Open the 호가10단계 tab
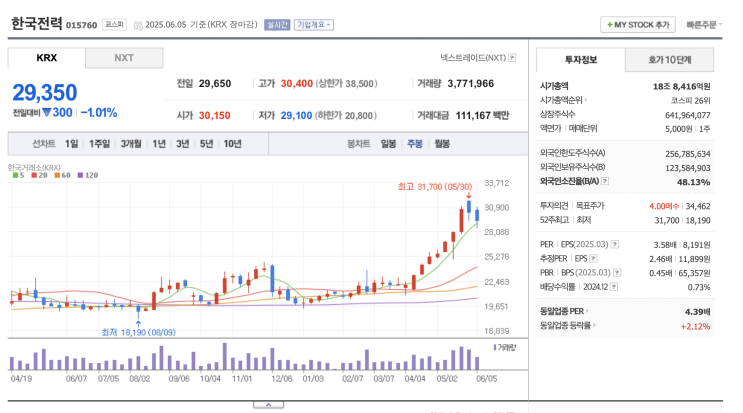Screen dimensions: 743x413 (x=670, y=60)
